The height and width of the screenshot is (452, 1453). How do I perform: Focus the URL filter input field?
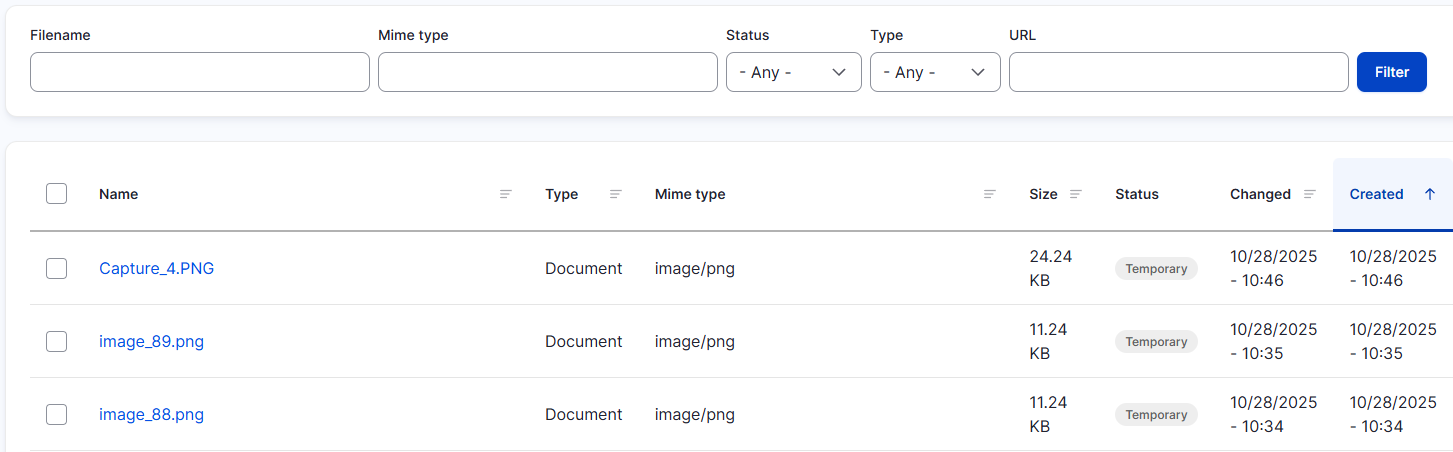tap(1179, 72)
